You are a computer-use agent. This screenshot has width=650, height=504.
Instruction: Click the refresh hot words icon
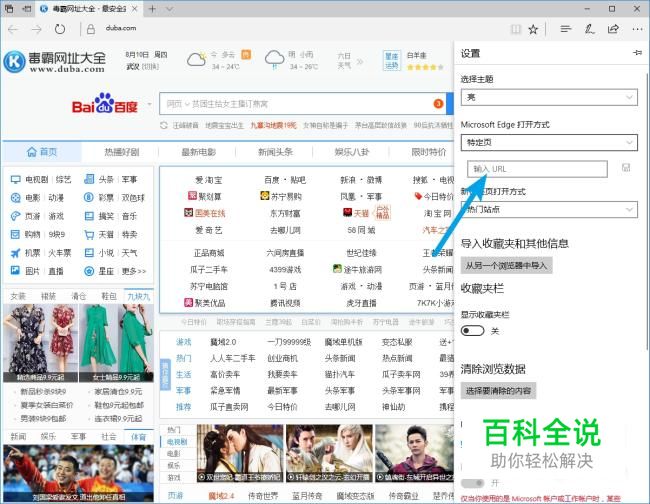[x=164, y=125]
